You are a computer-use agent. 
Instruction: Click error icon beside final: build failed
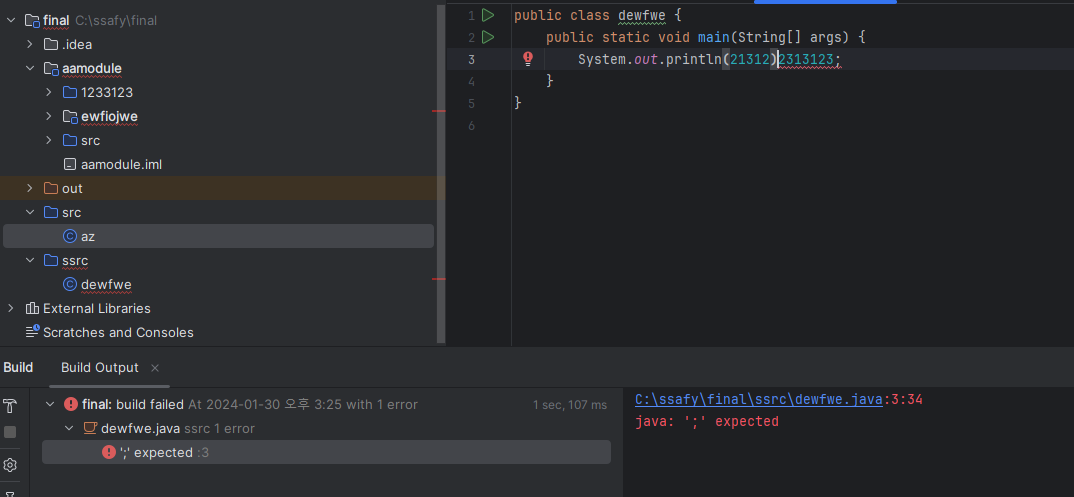(71, 405)
